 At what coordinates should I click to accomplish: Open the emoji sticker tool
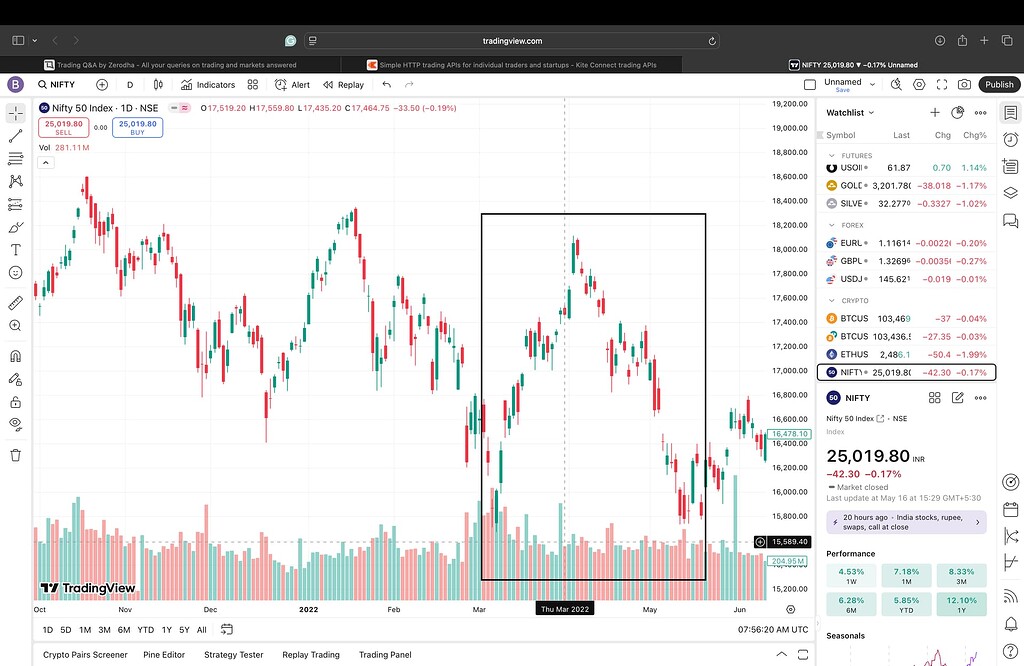(x=14, y=274)
